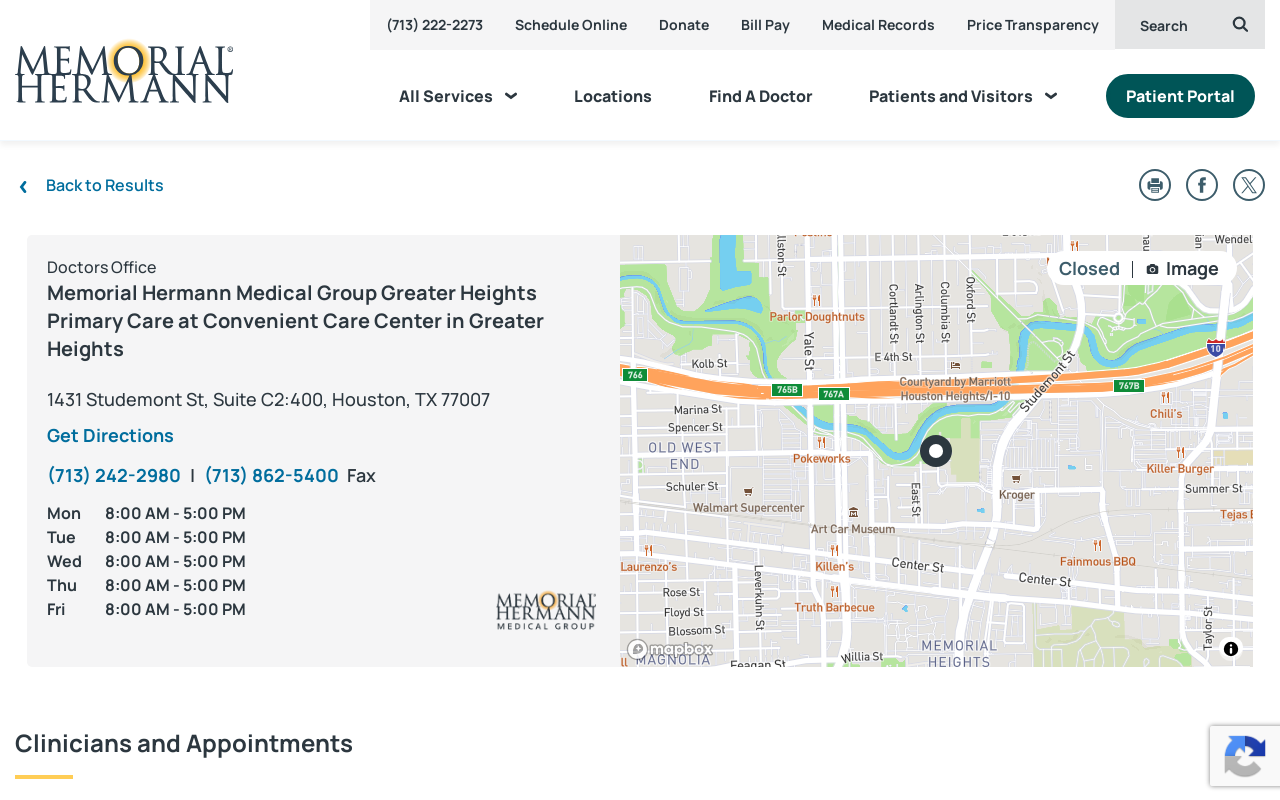Share on X (Twitter) icon
The width and height of the screenshot is (1280, 800).
(1249, 185)
